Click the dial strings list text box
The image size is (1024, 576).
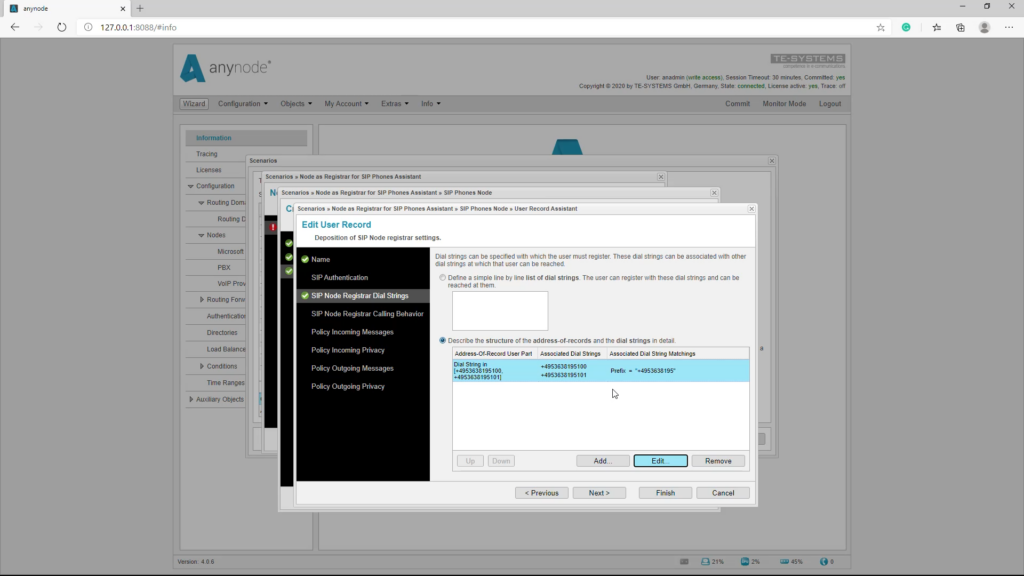tap(500, 311)
